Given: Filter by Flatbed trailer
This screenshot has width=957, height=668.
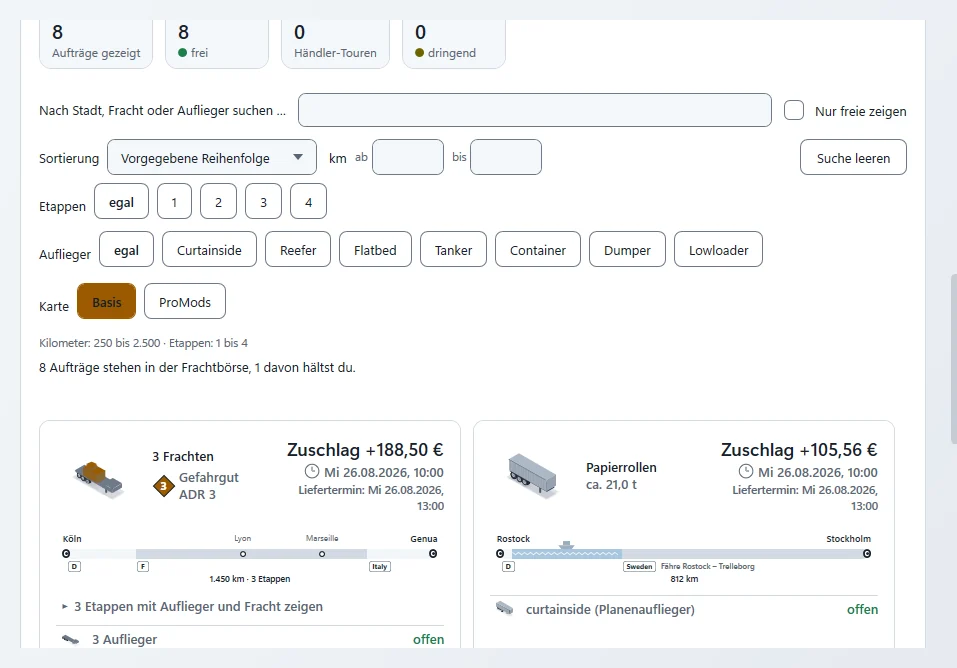Looking at the screenshot, I should click(375, 249).
